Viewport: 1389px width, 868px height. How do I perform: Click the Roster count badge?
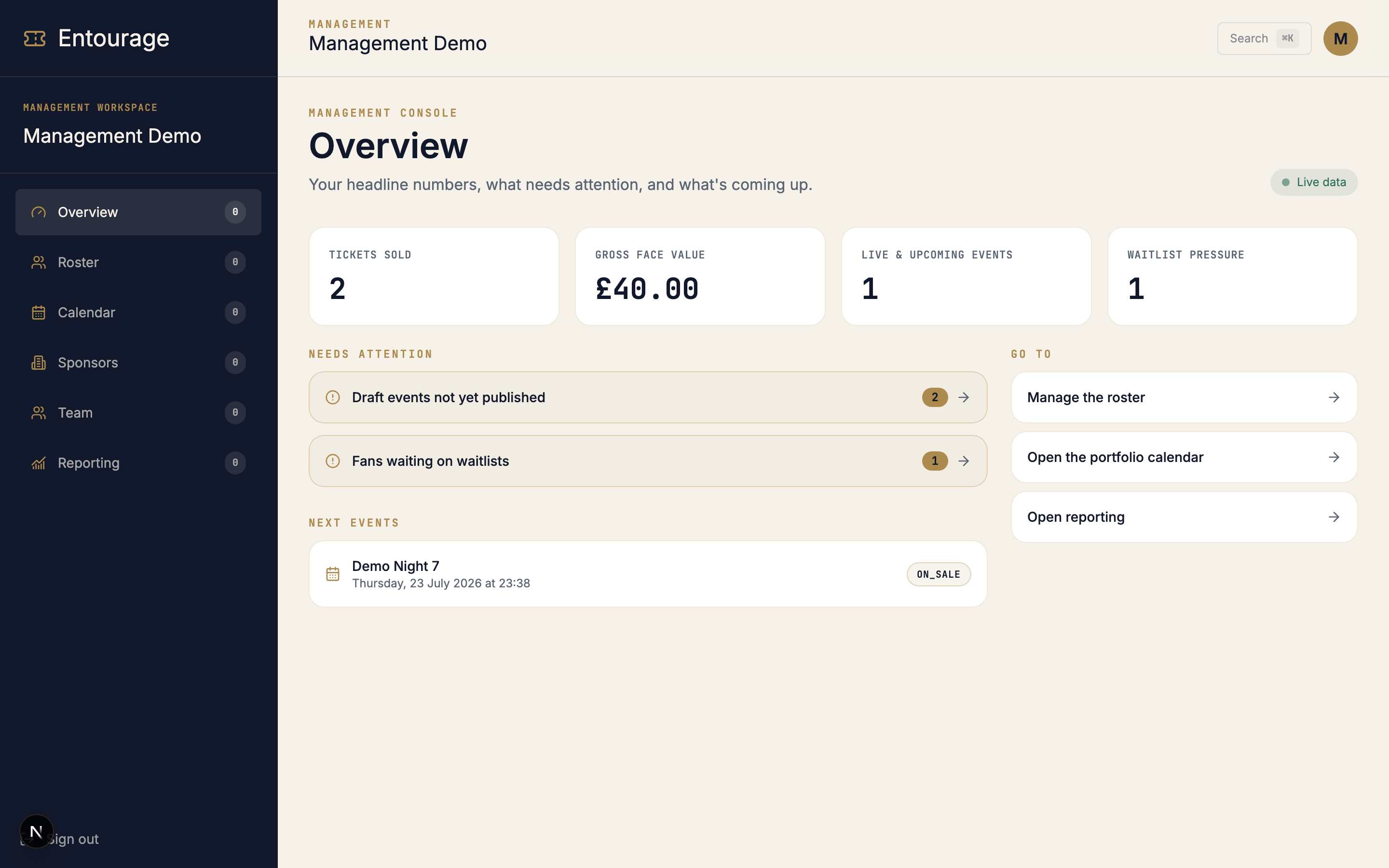[x=235, y=262]
